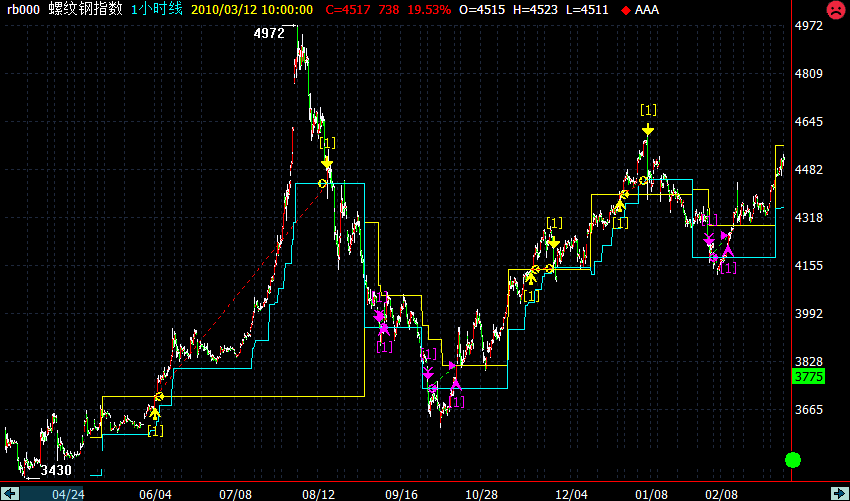Click yellow up-arrow signal near 06/04

155,410
